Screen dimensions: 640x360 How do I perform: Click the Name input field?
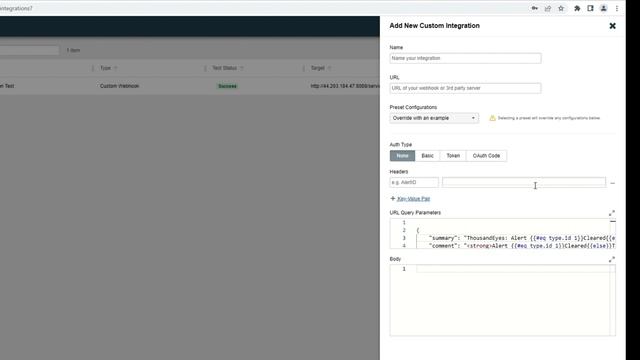pos(465,58)
